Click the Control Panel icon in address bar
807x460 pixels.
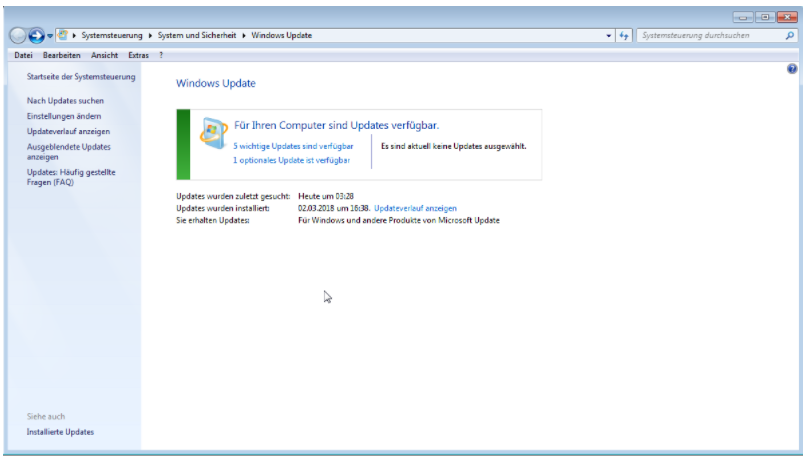coord(63,35)
